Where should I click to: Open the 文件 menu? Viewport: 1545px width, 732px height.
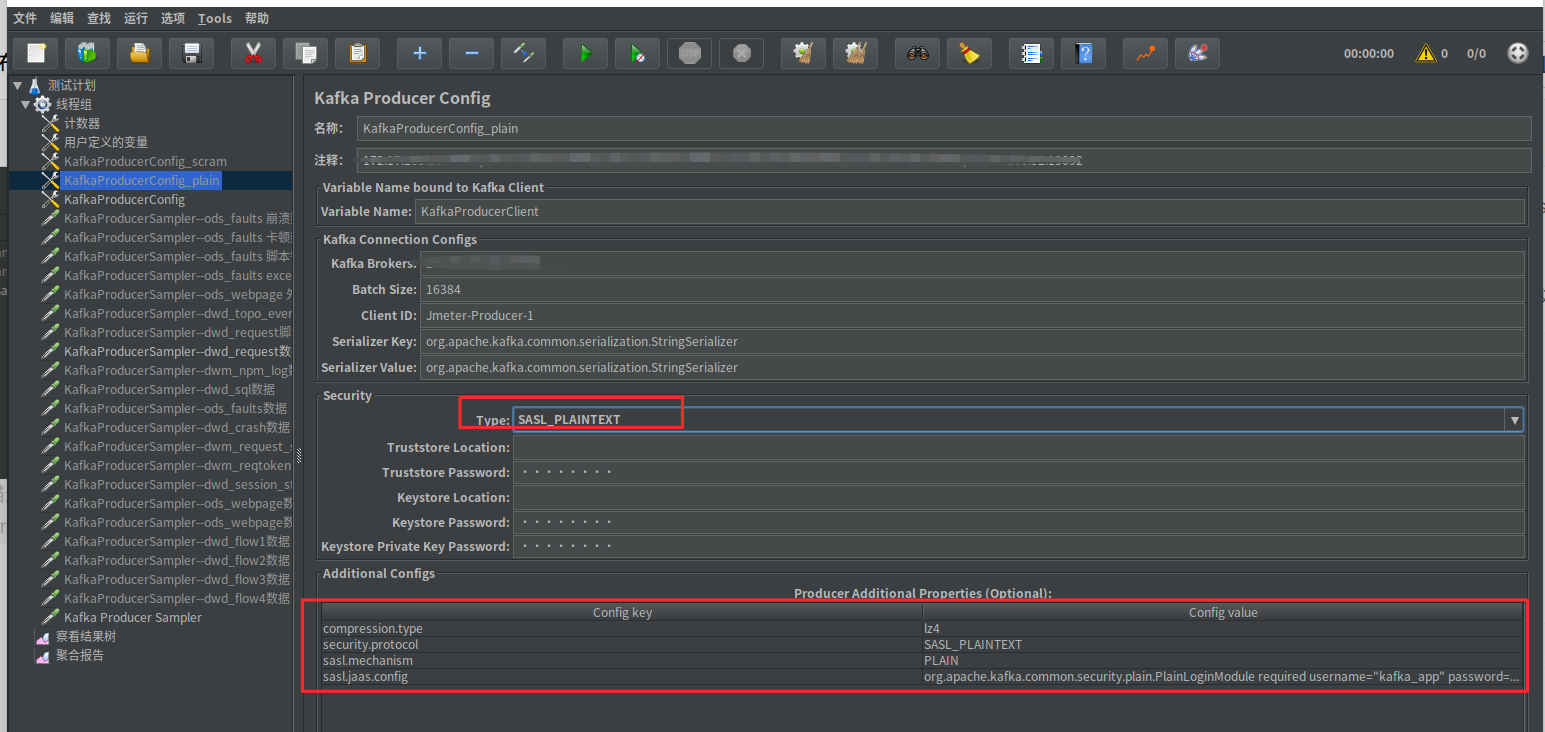tap(25, 18)
